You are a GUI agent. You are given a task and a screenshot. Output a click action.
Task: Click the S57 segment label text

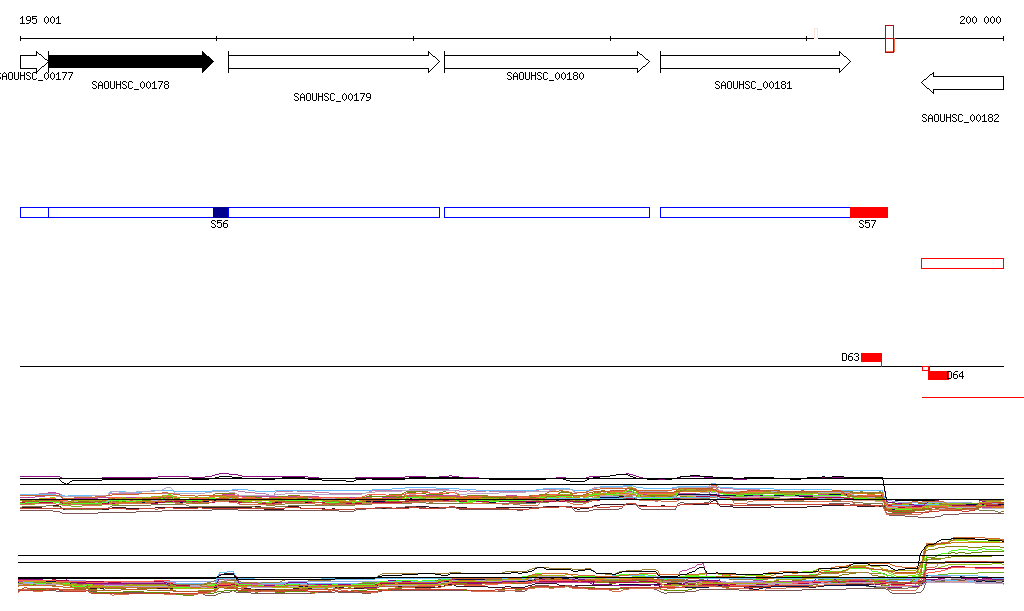click(x=867, y=225)
